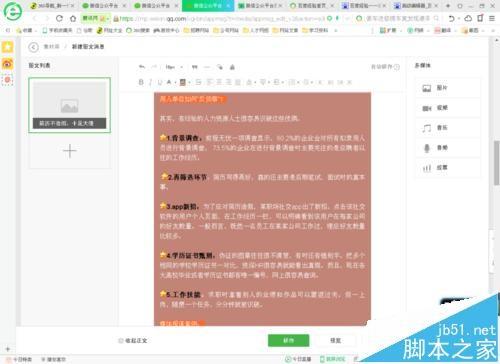This screenshot has height=364, width=500.
Task: Switch to the sixth browser tab
Action: point(312,6)
